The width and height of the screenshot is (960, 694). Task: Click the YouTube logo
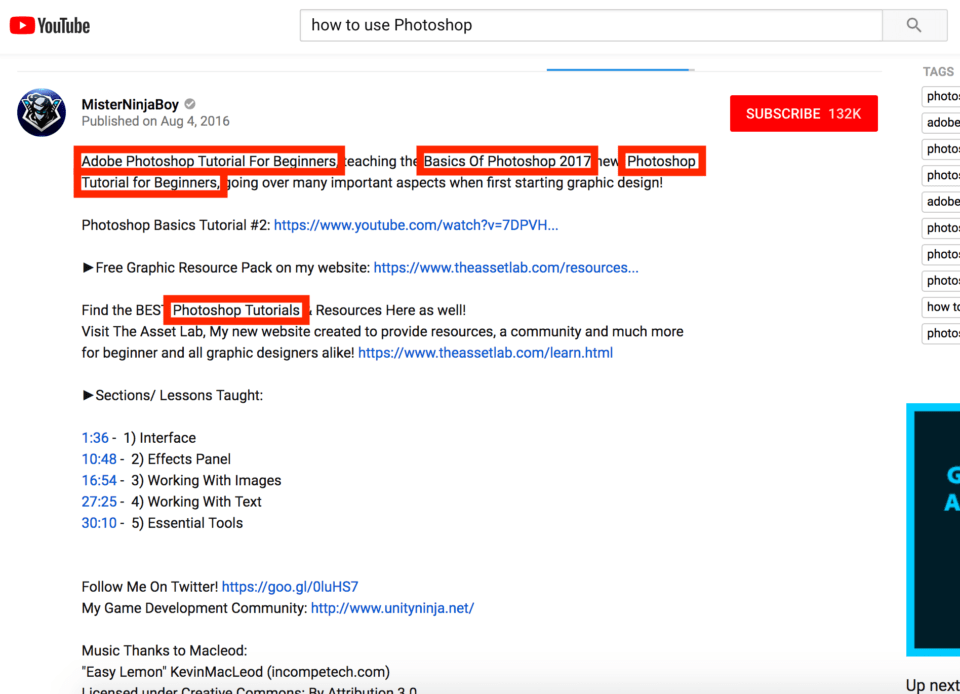49,25
